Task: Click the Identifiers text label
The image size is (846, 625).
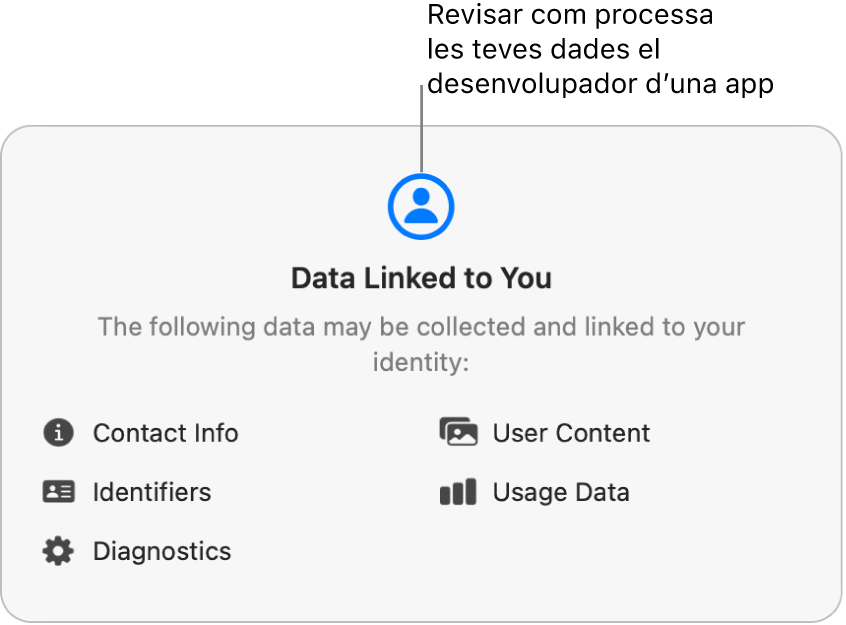Action: pyautogui.click(x=152, y=492)
